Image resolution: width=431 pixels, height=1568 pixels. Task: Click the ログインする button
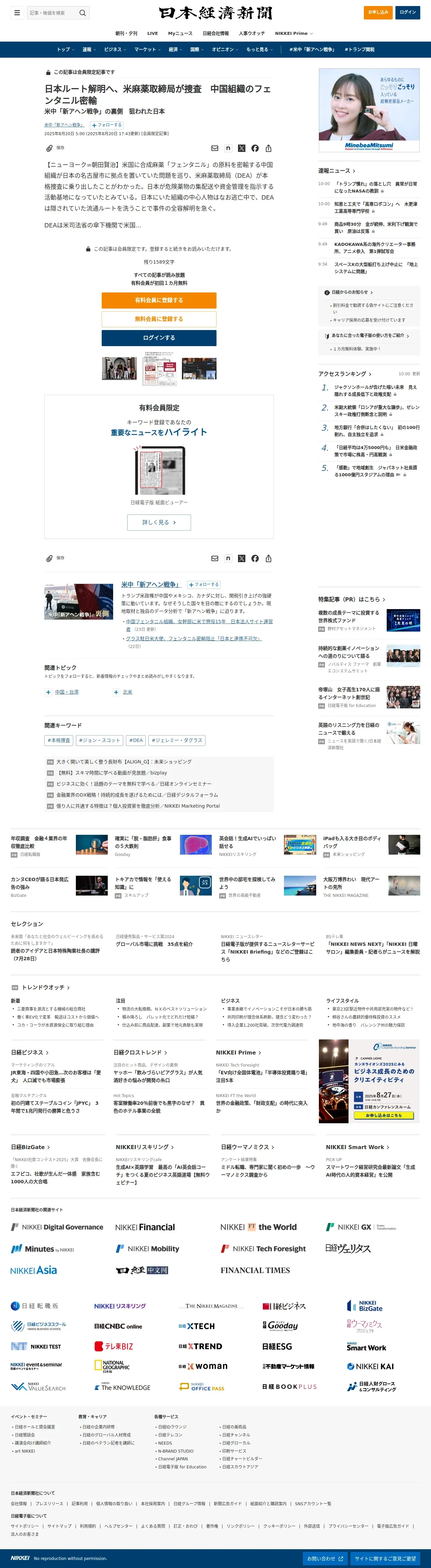[x=159, y=338]
